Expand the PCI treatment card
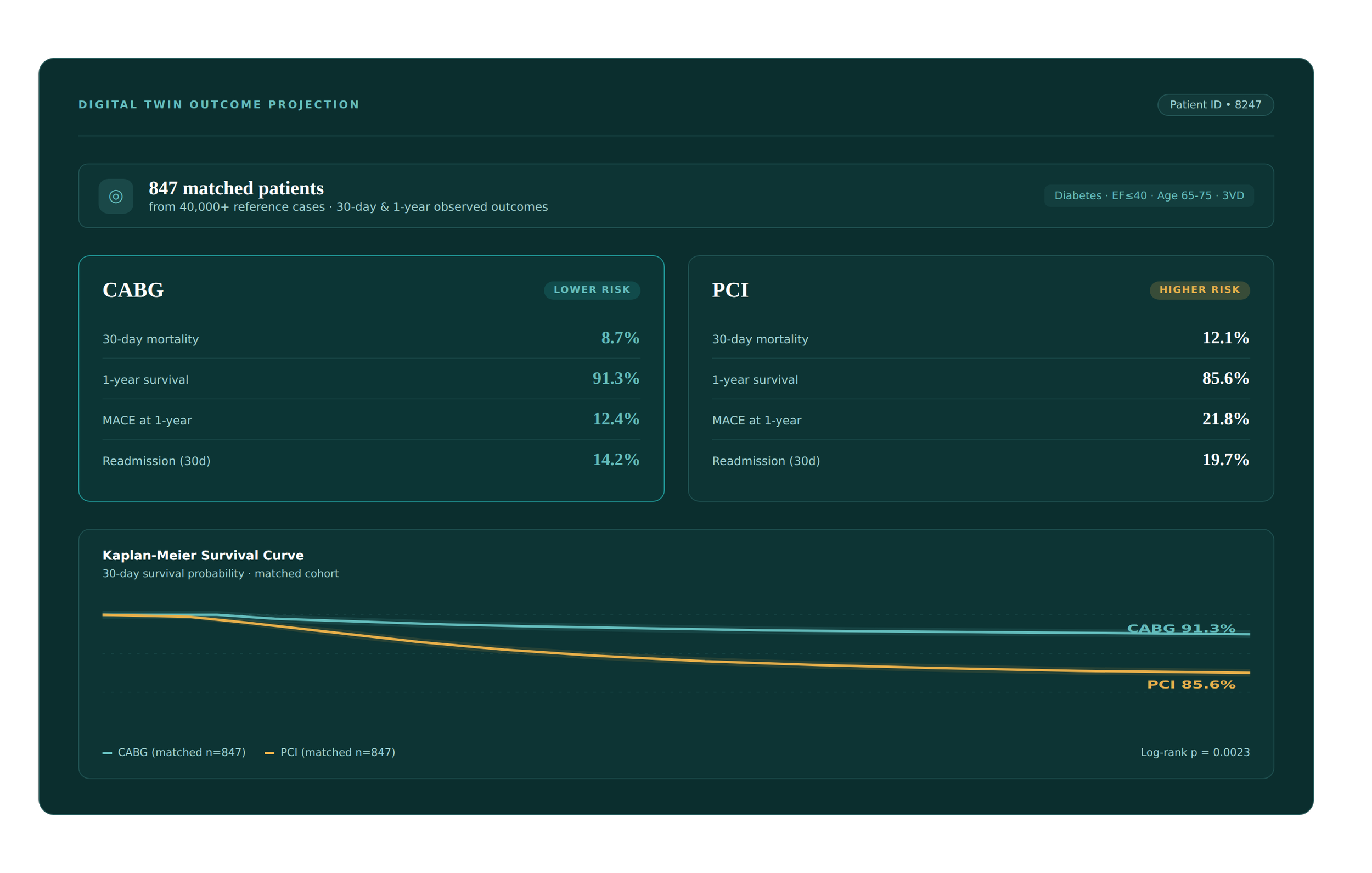Screen dimensions: 1372x873 [980, 379]
